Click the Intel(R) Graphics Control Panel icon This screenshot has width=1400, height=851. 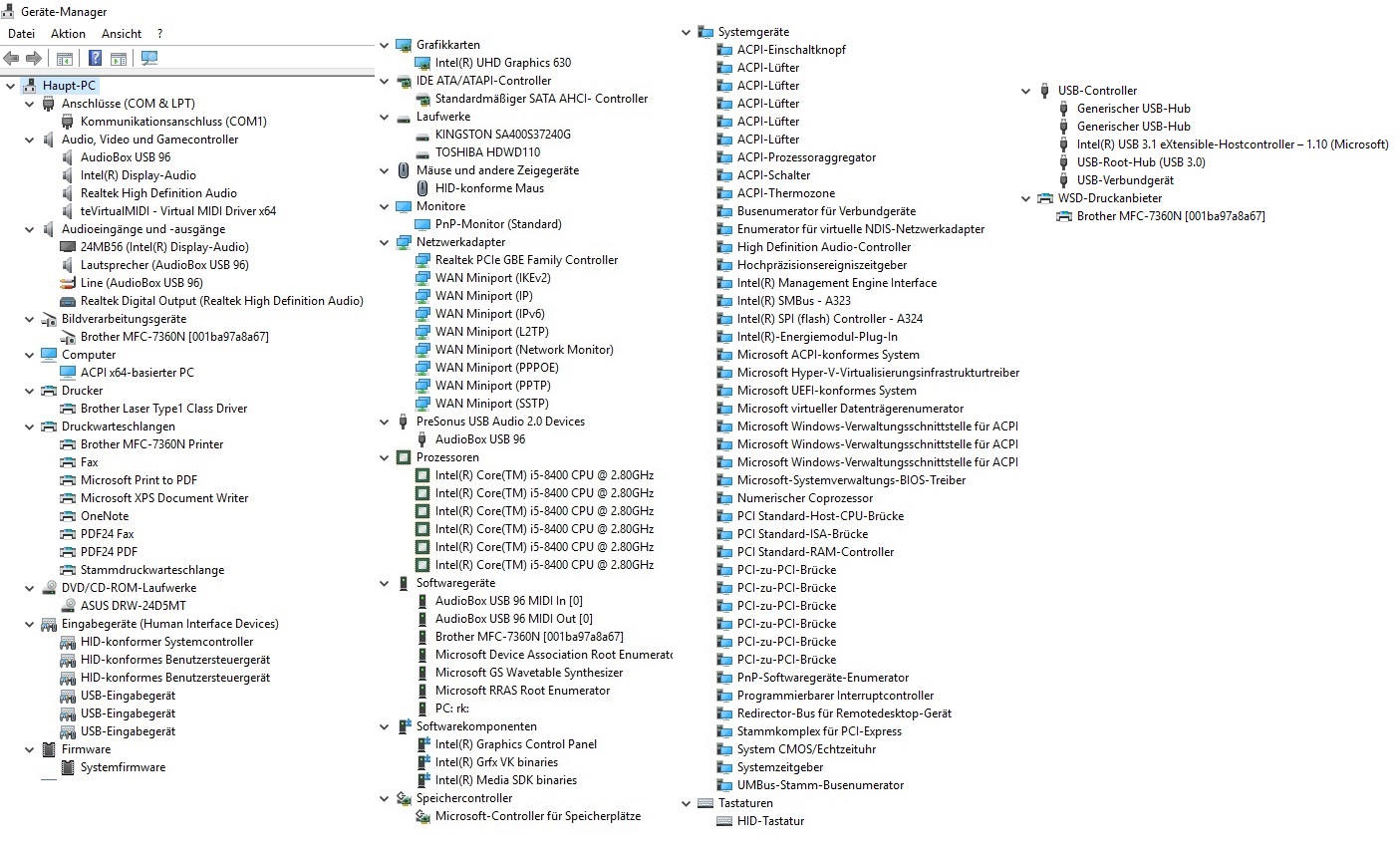click(422, 744)
